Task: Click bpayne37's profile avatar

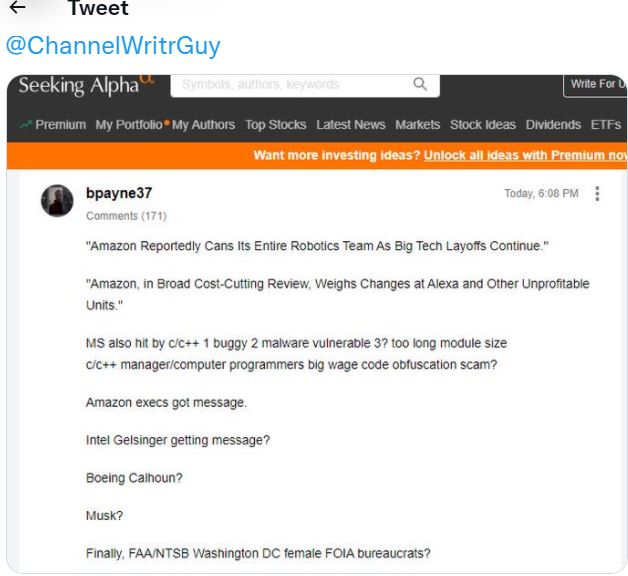Action: tap(57, 200)
